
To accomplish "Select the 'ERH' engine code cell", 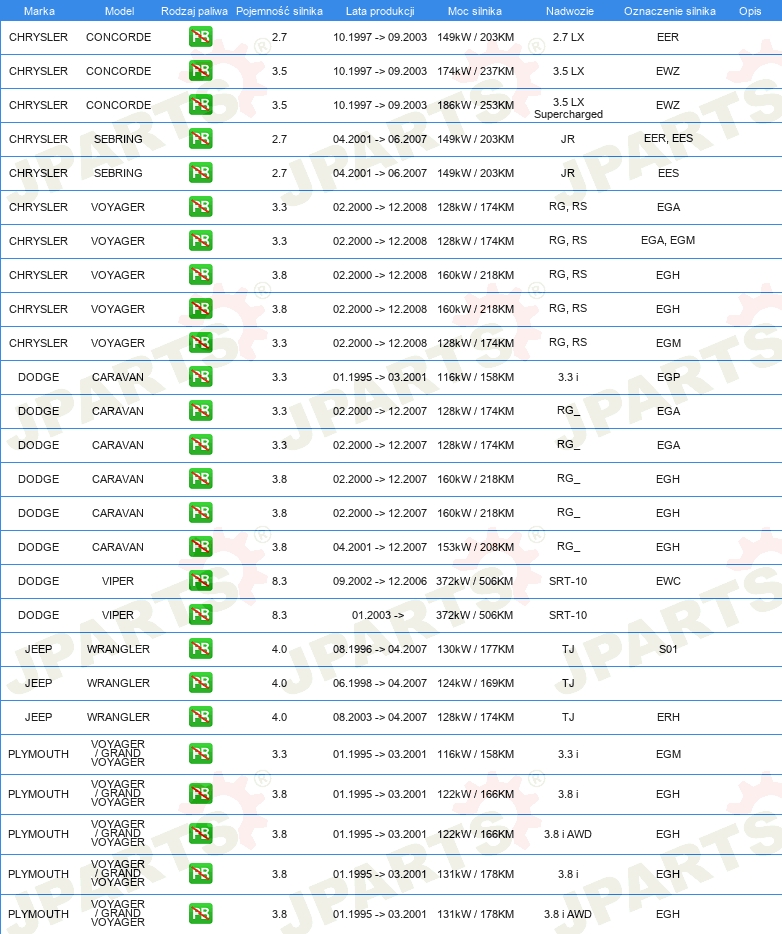I will coord(668,717).
